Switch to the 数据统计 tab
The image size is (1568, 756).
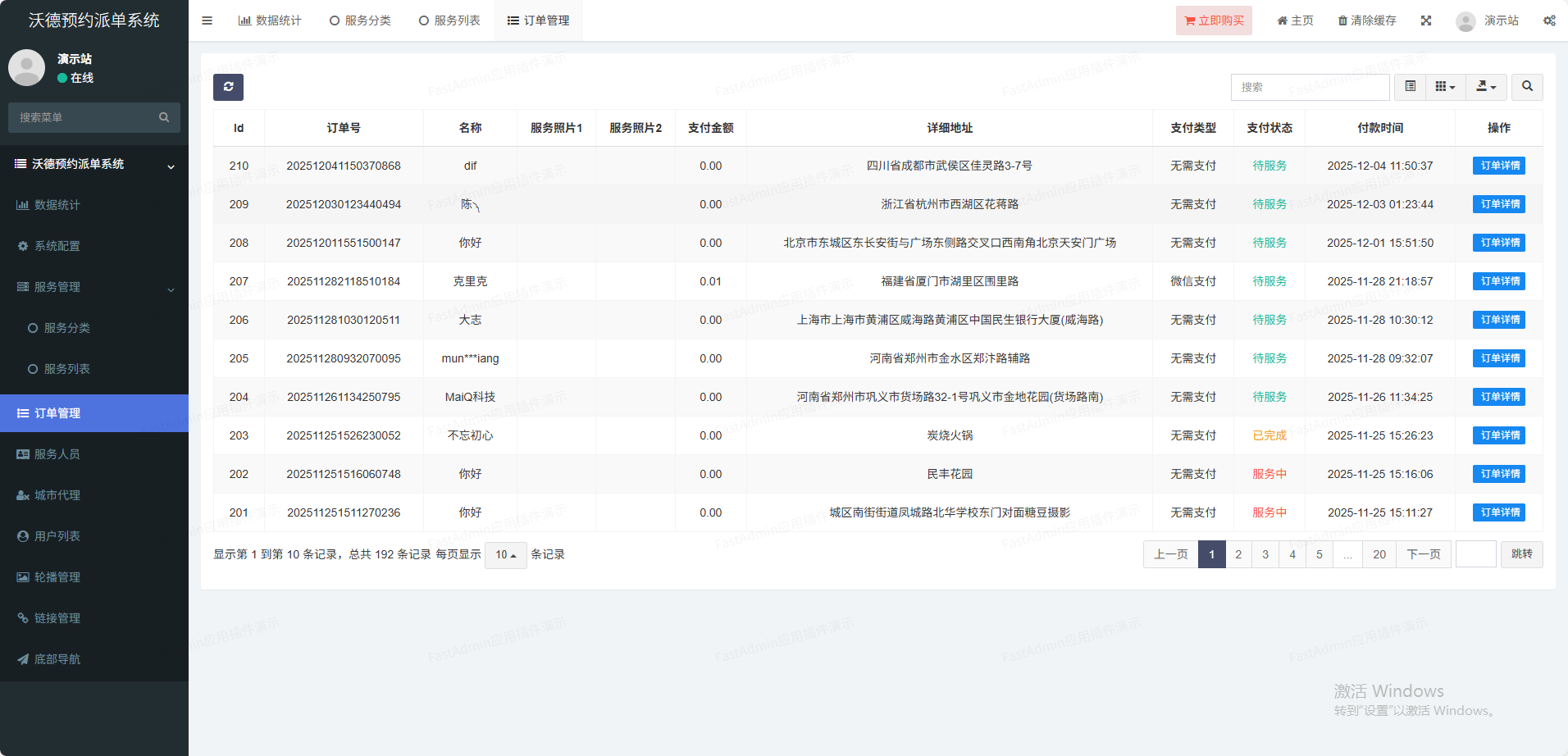pos(270,20)
